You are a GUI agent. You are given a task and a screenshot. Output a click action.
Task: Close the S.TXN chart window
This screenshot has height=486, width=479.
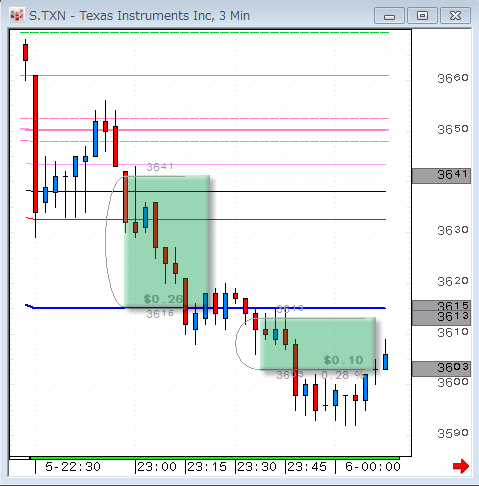tap(455, 16)
